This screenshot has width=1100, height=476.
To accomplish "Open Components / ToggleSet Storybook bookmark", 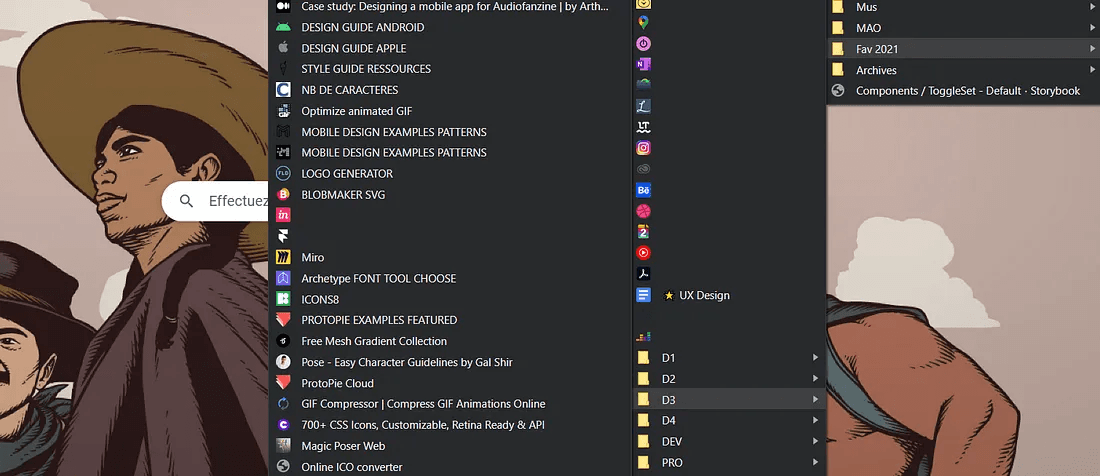I will click(x=963, y=91).
